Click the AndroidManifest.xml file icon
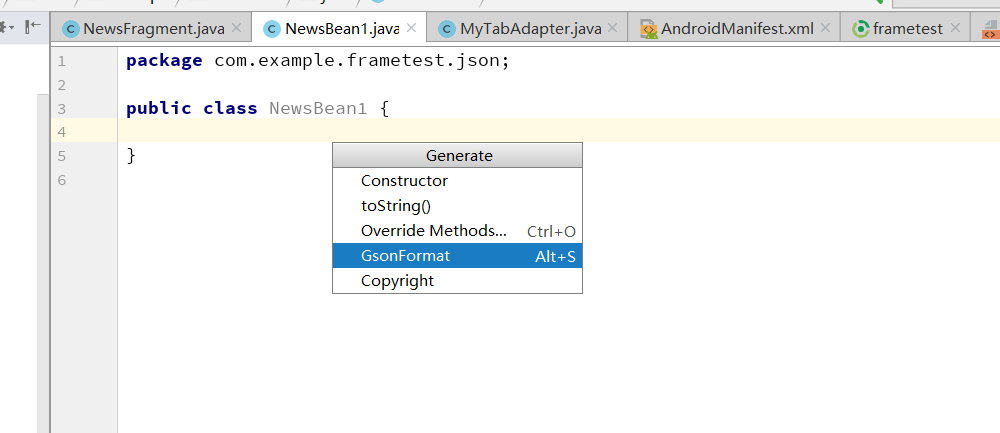 click(649, 29)
